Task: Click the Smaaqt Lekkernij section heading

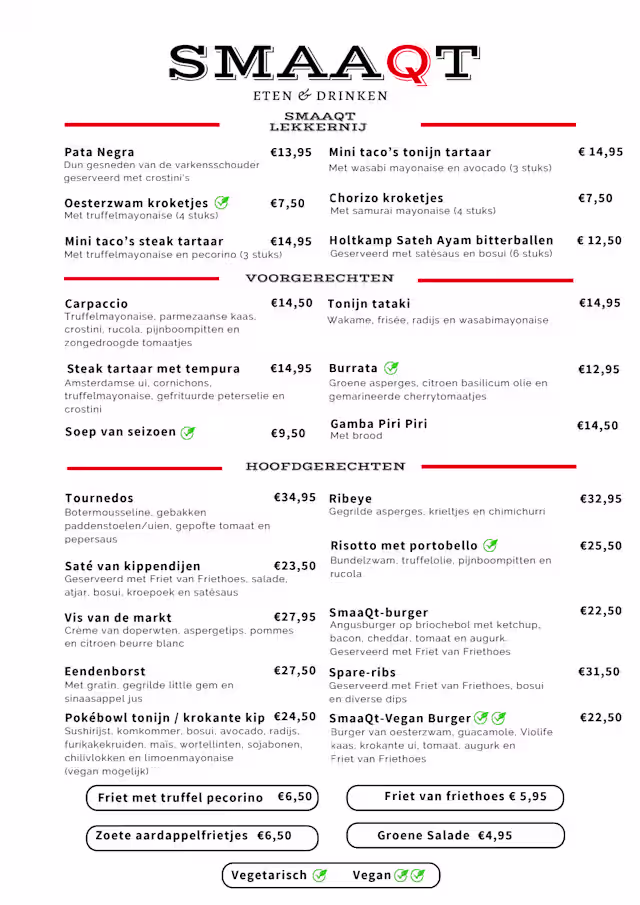Action: (319, 122)
